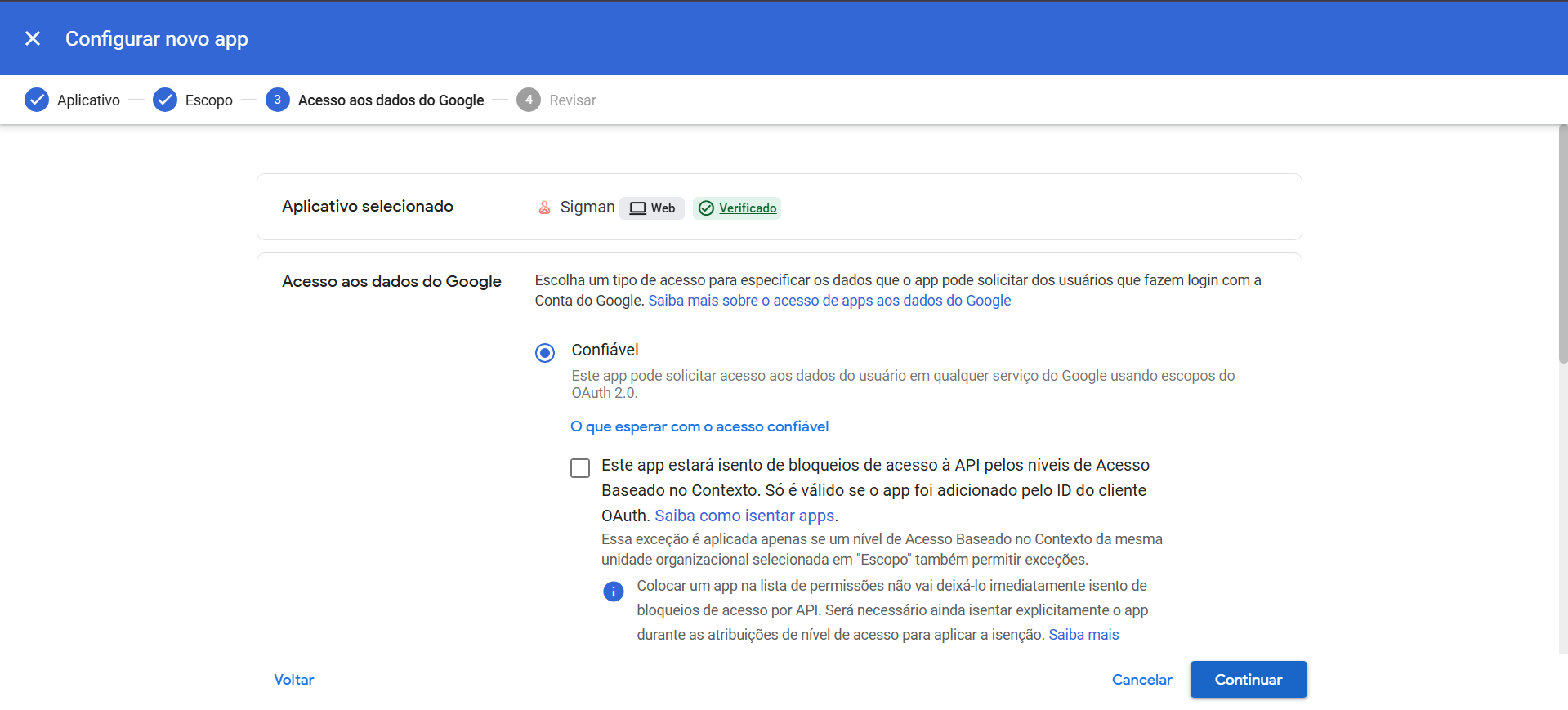Click the step 4 Revisar circle
This screenshot has height=710, width=1568.
click(x=529, y=100)
